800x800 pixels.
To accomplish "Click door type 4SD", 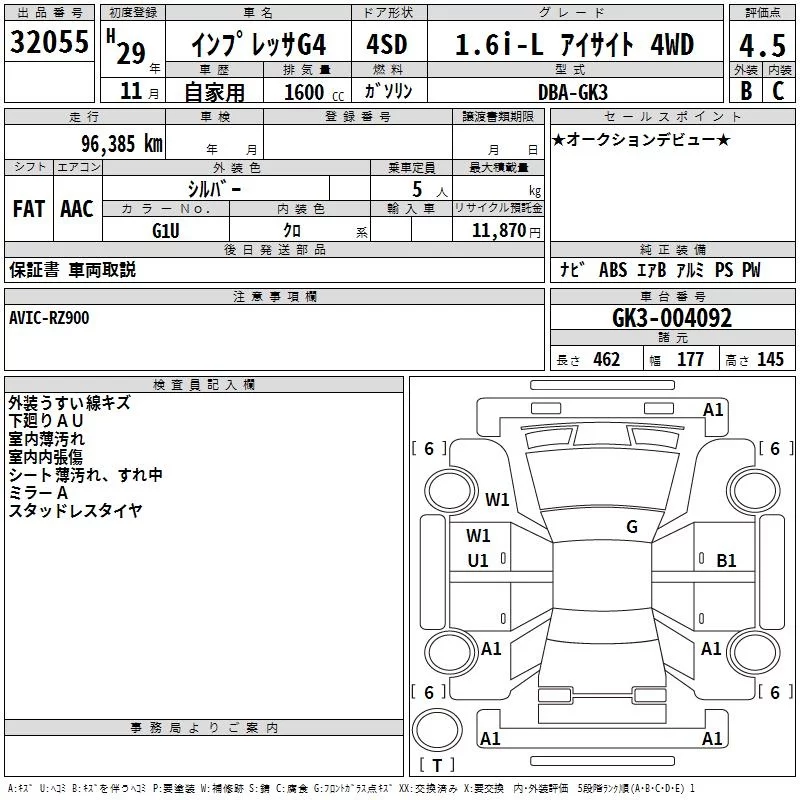I will coord(387,44).
